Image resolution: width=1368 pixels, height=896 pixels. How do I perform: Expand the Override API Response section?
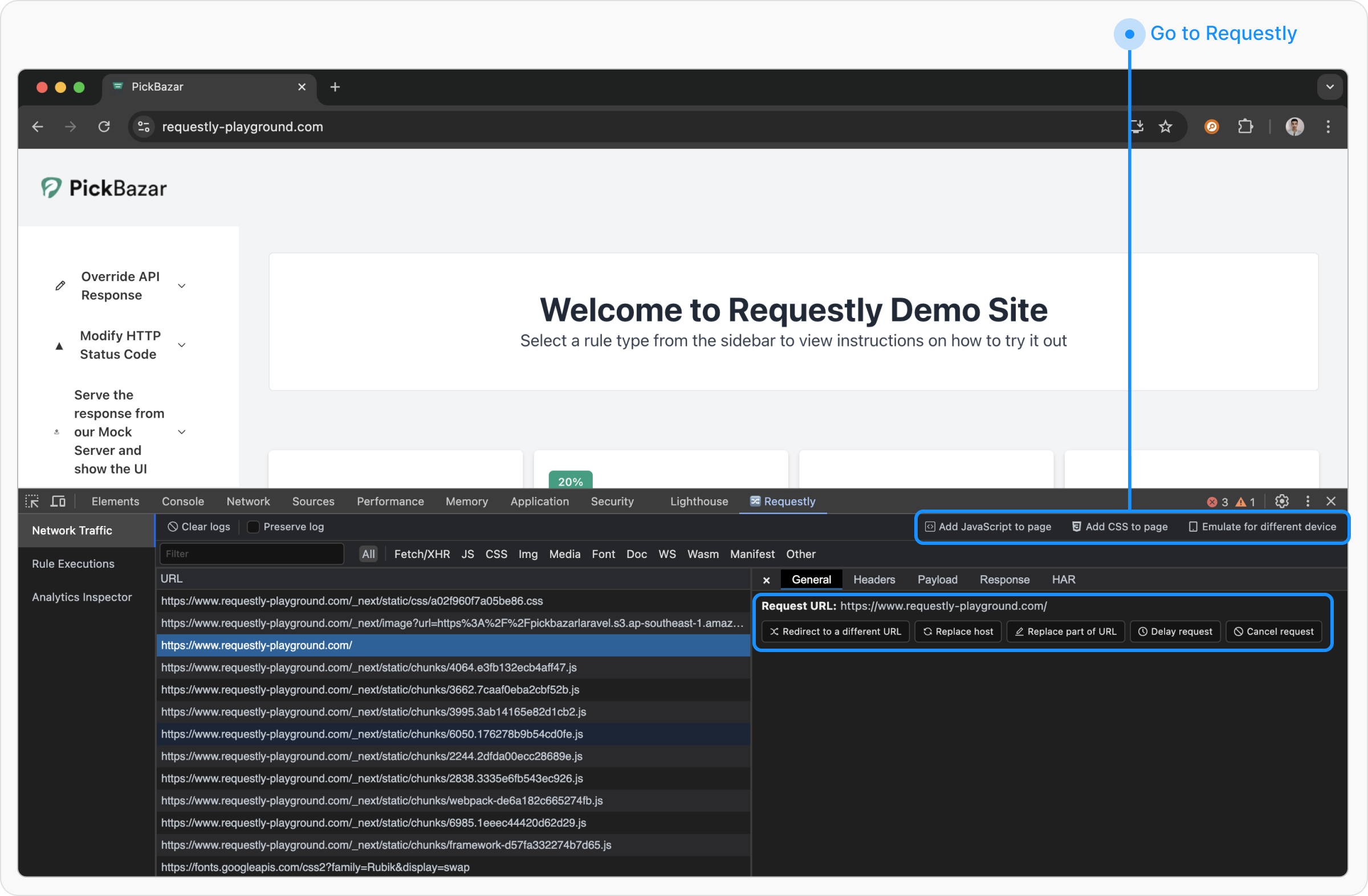coord(182,286)
